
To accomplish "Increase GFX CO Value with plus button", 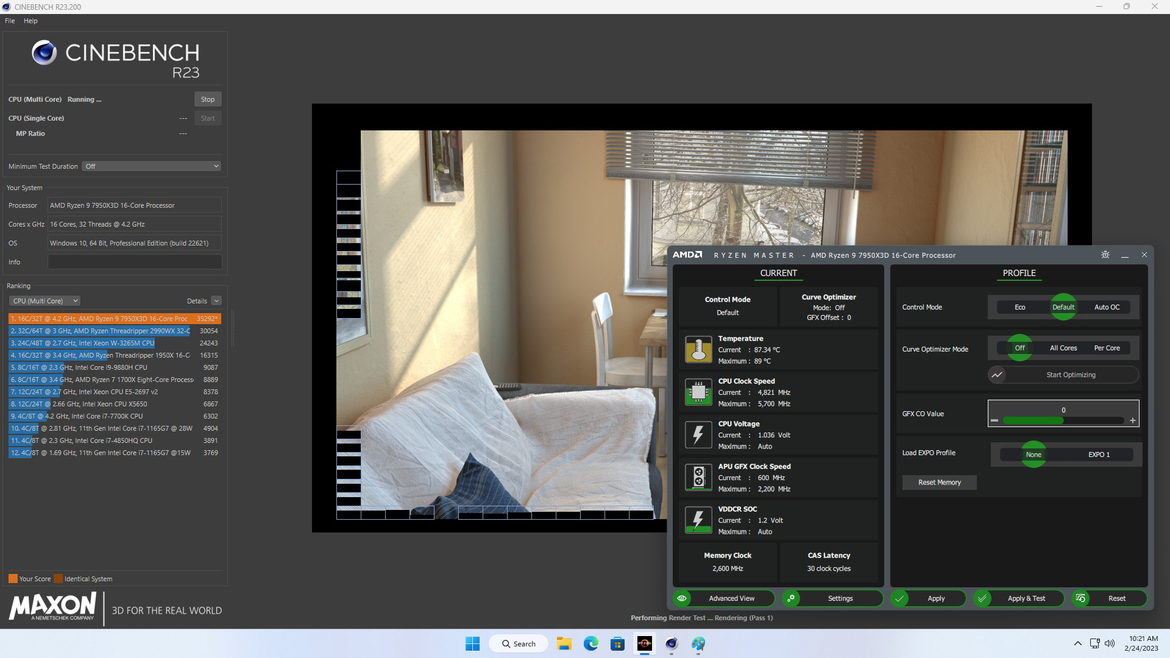I will tap(1133, 421).
